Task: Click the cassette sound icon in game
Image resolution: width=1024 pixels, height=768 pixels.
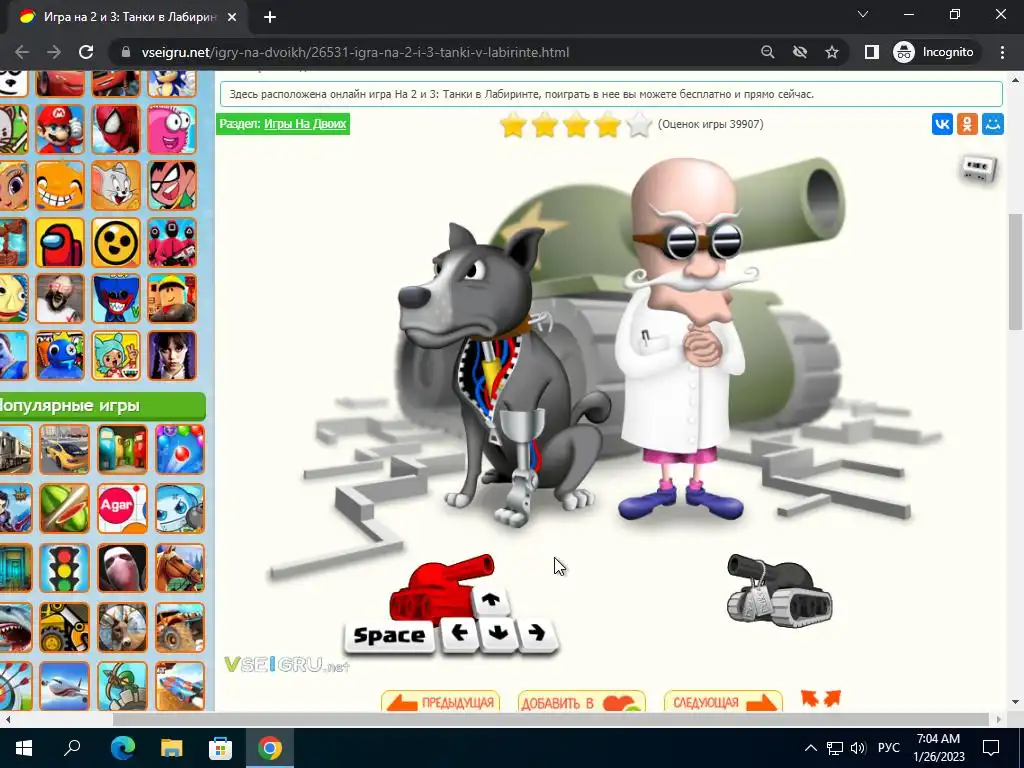Action: coord(979,170)
